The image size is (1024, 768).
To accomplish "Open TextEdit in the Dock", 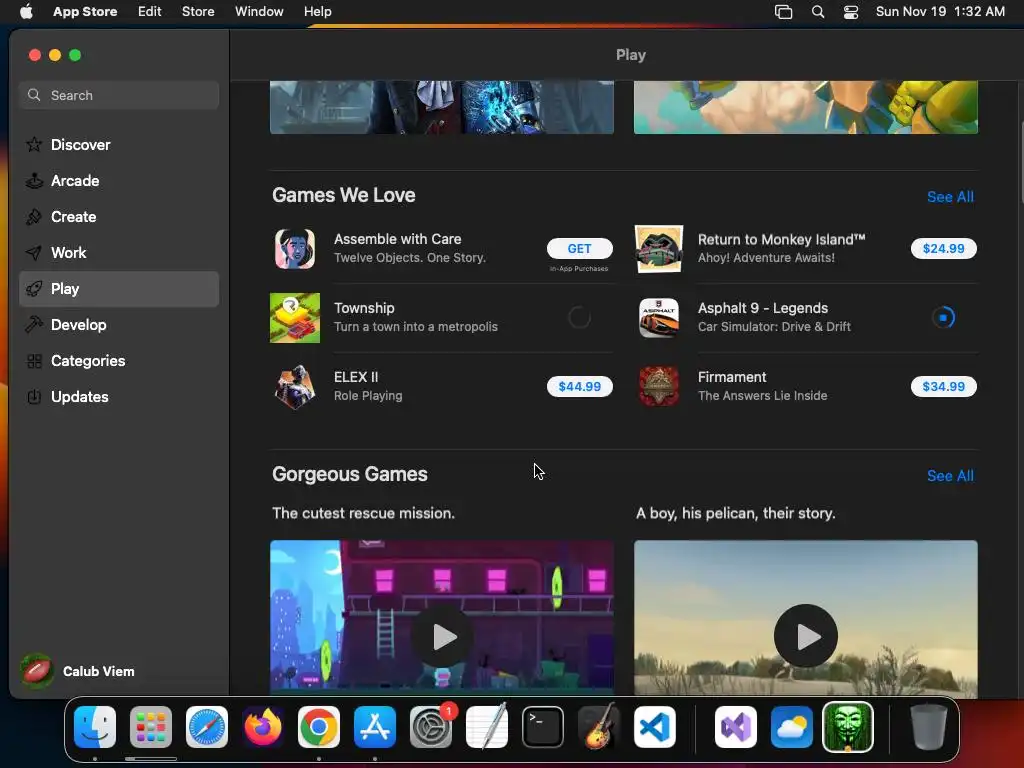I will point(487,727).
